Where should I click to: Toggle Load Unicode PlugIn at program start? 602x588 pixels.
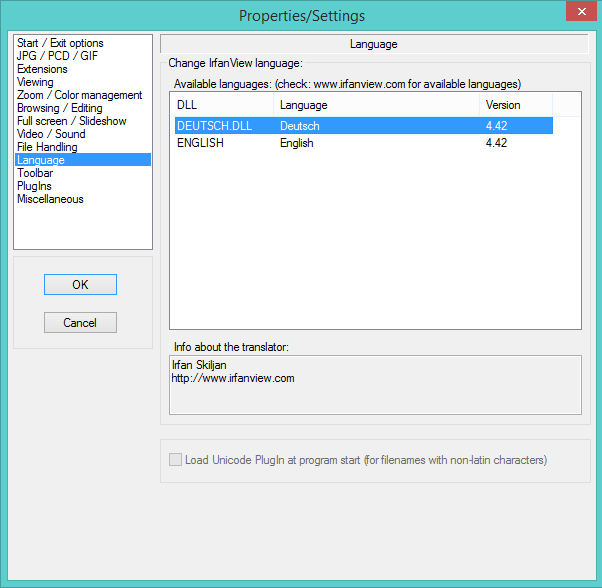pyautogui.click(x=176, y=460)
